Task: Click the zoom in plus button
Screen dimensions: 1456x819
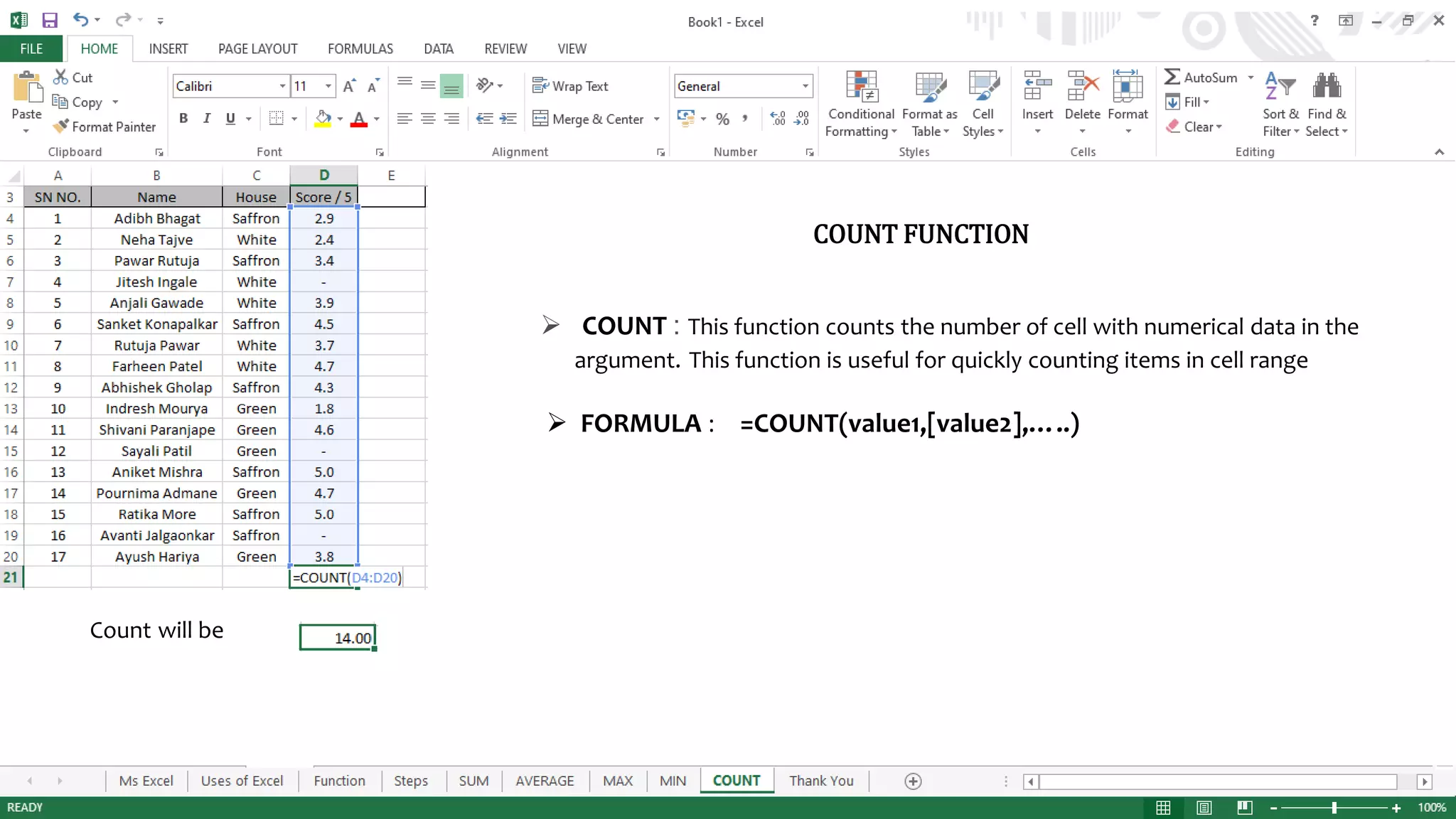Action: coord(1396,808)
